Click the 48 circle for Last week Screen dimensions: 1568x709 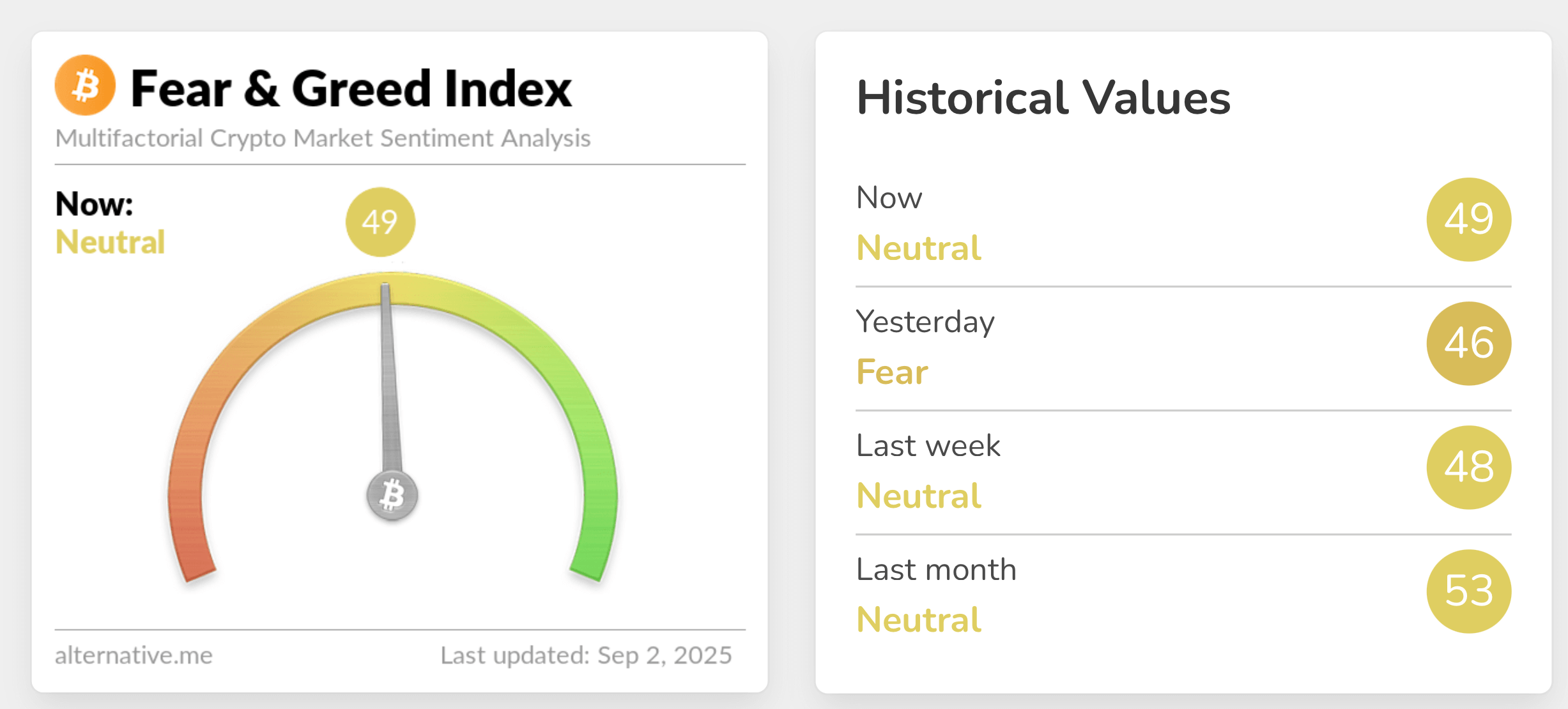pyautogui.click(x=1469, y=467)
